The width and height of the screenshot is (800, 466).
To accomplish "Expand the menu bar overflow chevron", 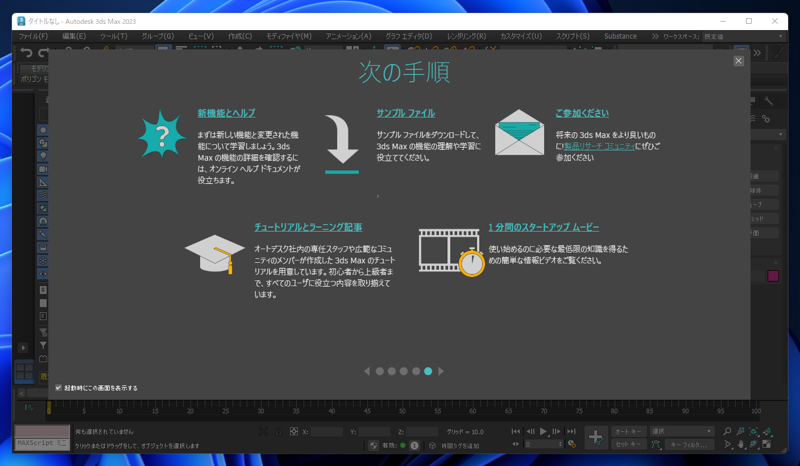I will [x=655, y=36].
